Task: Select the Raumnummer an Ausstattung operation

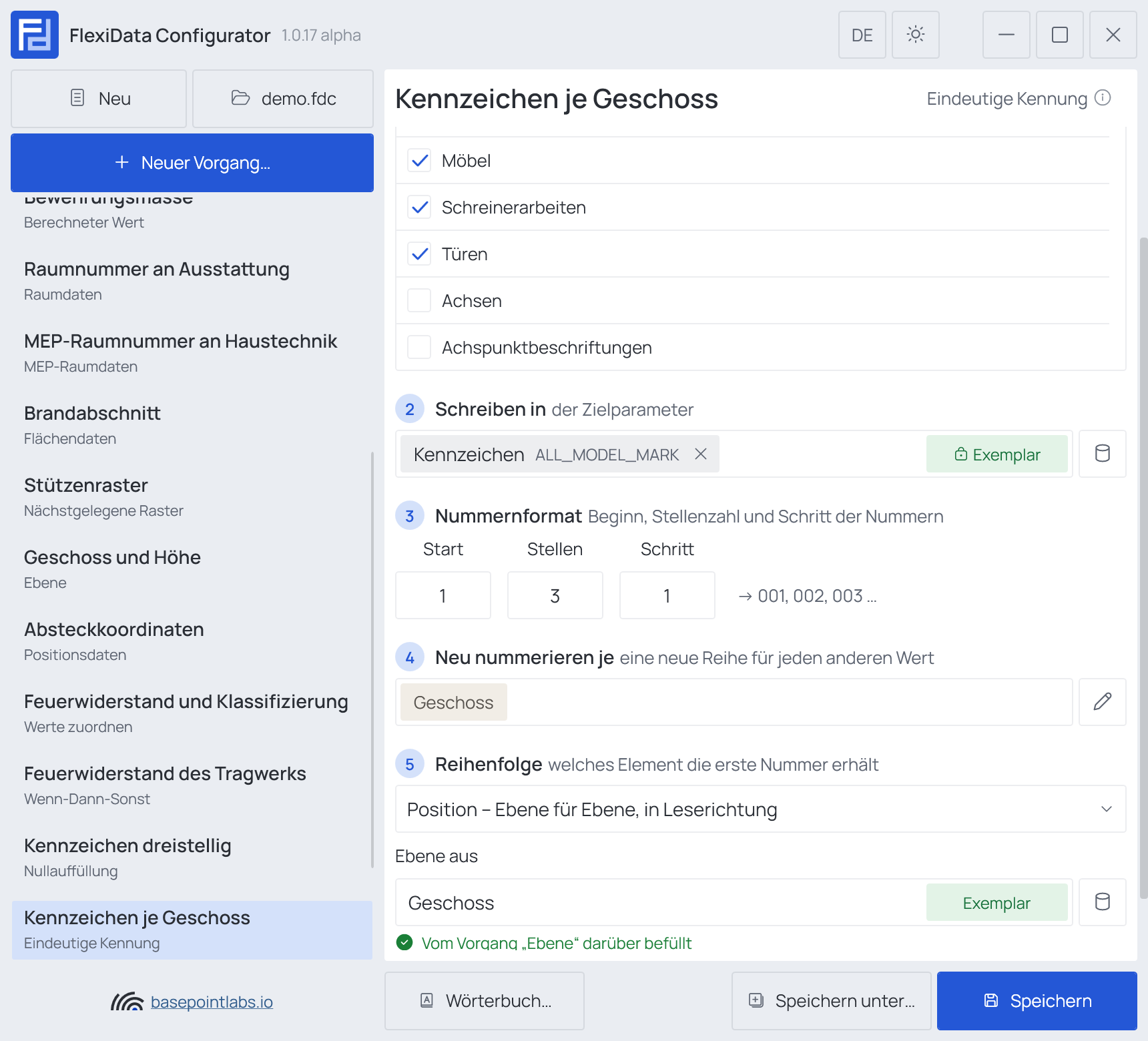Action: click(192, 280)
